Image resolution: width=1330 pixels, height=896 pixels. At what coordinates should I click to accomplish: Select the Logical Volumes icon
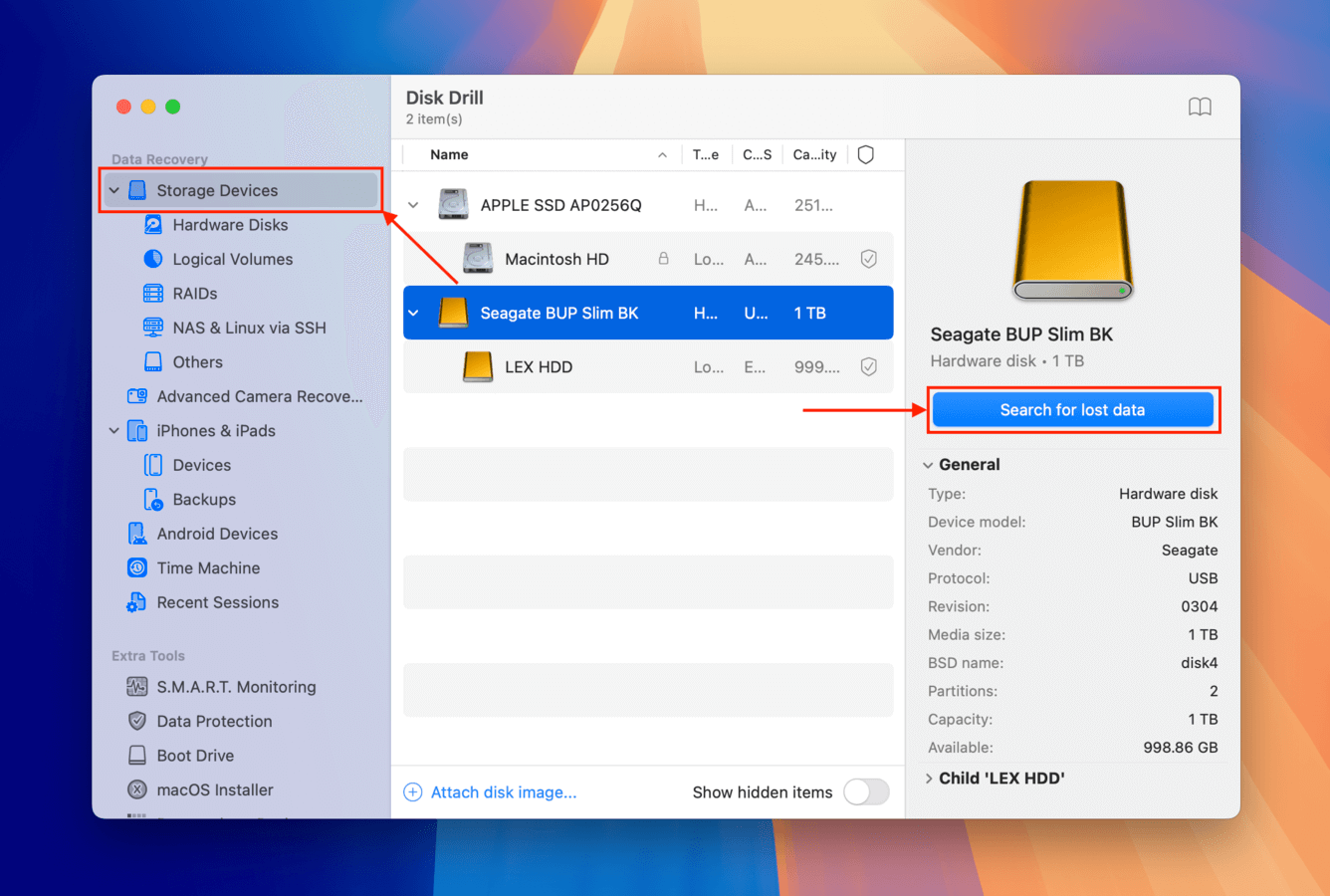pos(153,259)
